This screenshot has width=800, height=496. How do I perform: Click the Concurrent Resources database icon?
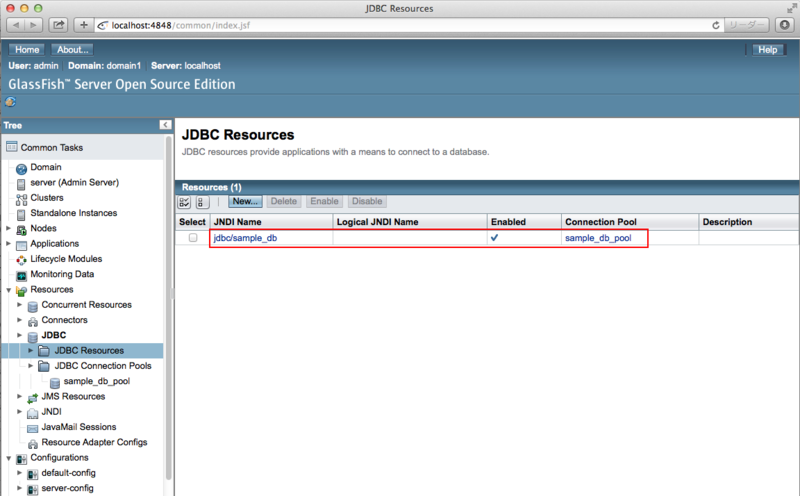(x=32, y=306)
